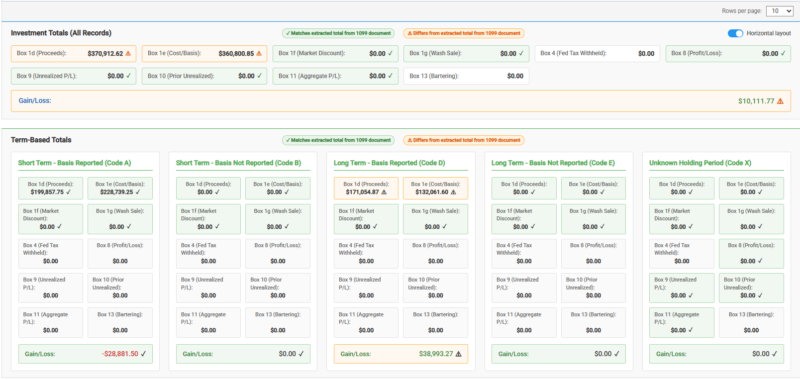
Task: Click 'Differs from extracted total' badge in Term-Based Totals
Action: click(x=464, y=140)
